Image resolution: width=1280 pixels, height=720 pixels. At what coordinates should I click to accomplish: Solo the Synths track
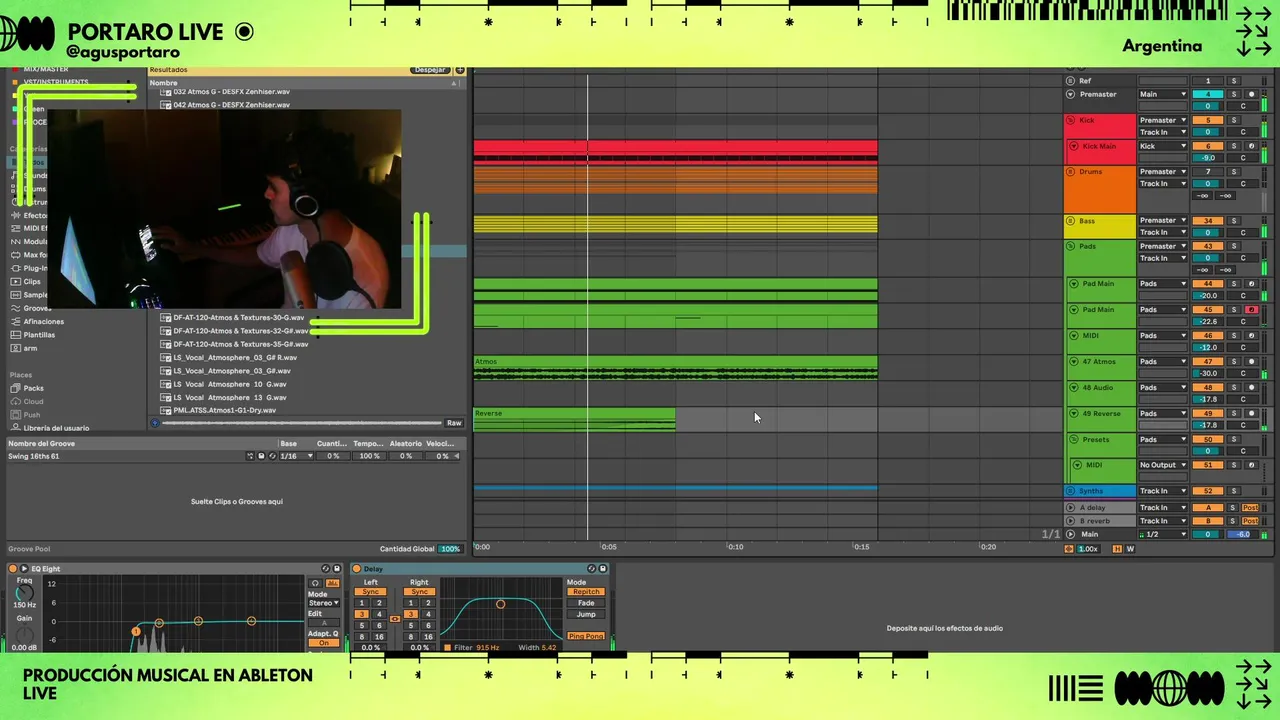(1233, 491)
